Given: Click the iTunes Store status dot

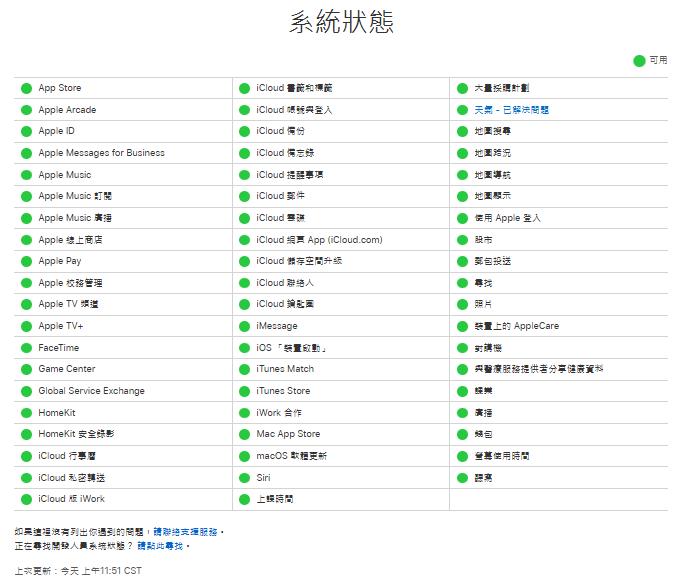Looking at the screenshot, I should point(244,391).
